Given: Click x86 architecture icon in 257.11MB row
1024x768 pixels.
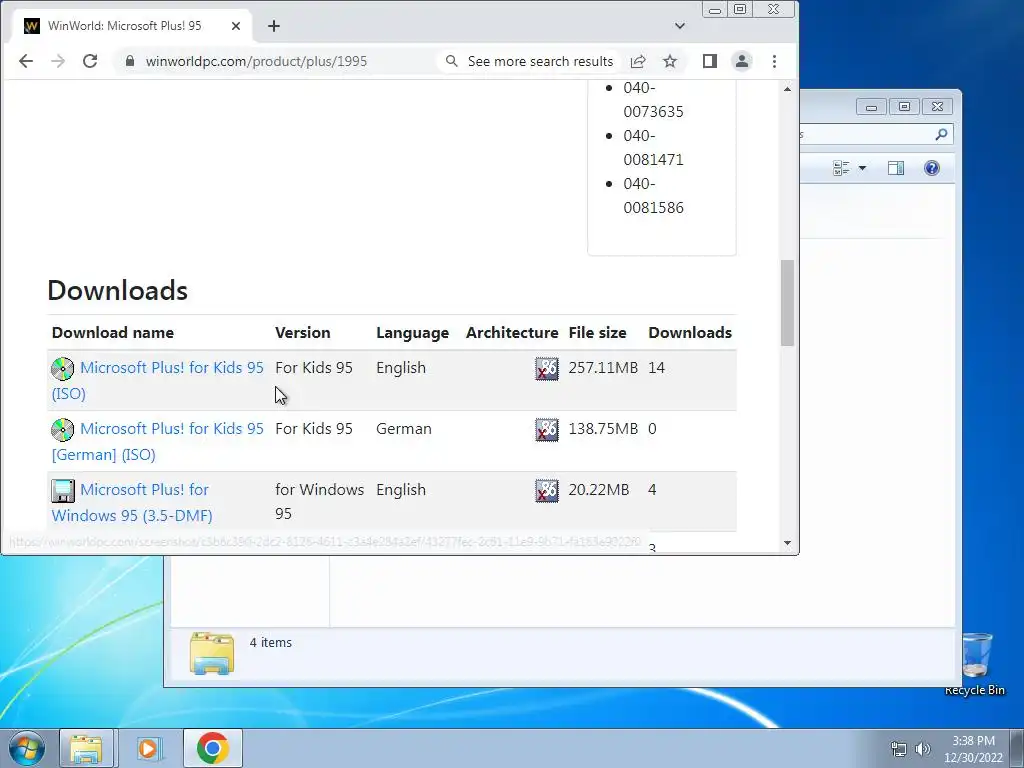Looking at the screenshot, I should [547, 369].
